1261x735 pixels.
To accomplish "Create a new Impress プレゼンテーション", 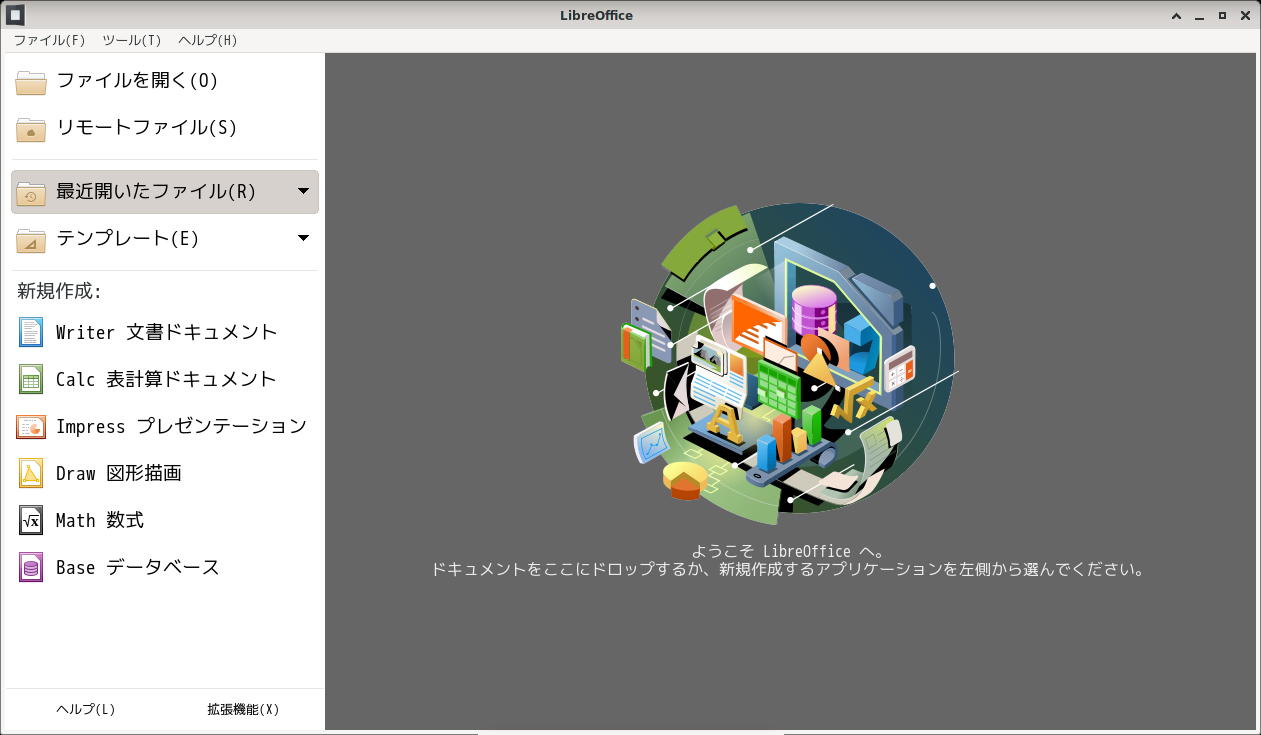I will point(165,426).
